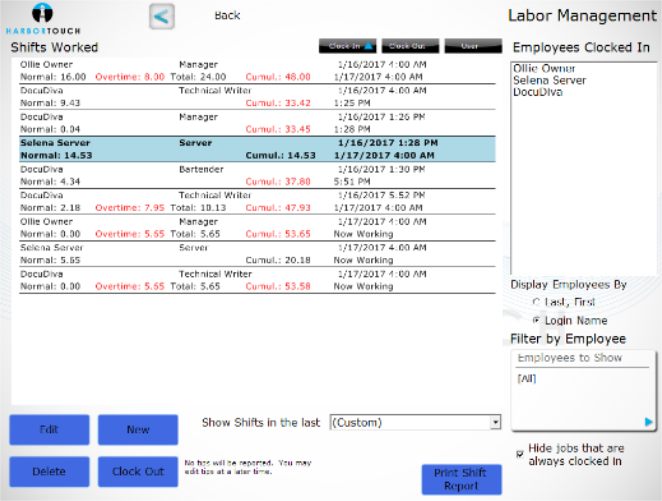Click the Harbortouch logo

(44, 18)
